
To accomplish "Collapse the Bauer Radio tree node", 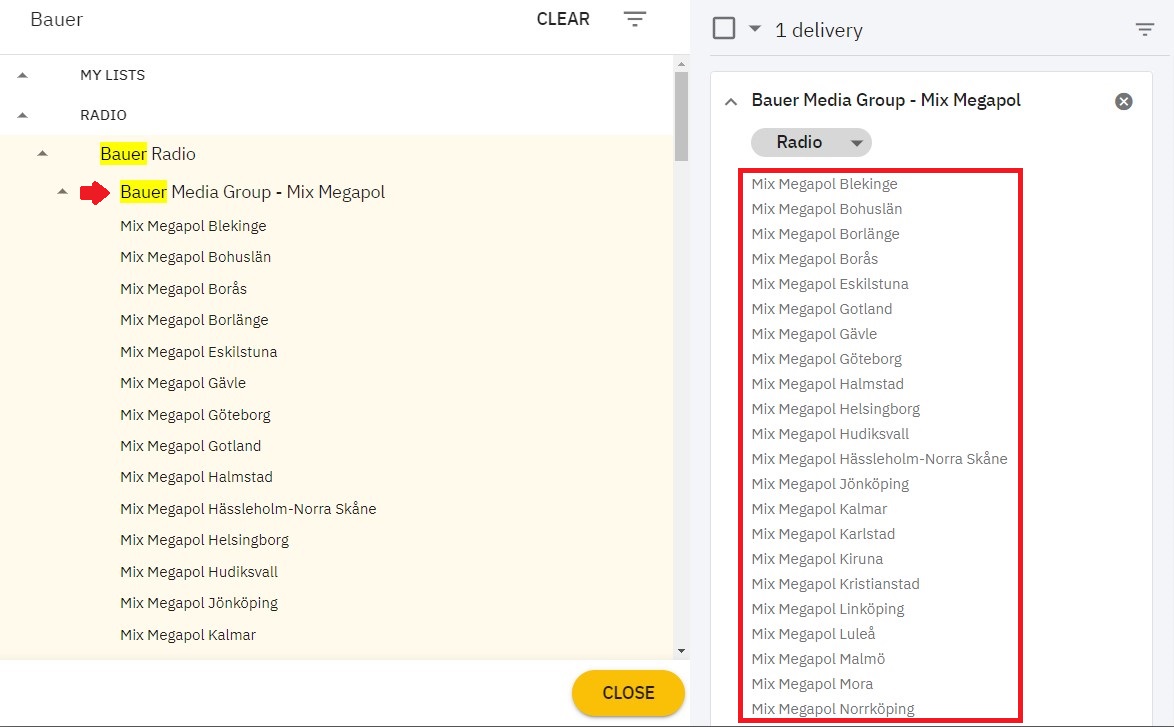I will click(42, 154).
